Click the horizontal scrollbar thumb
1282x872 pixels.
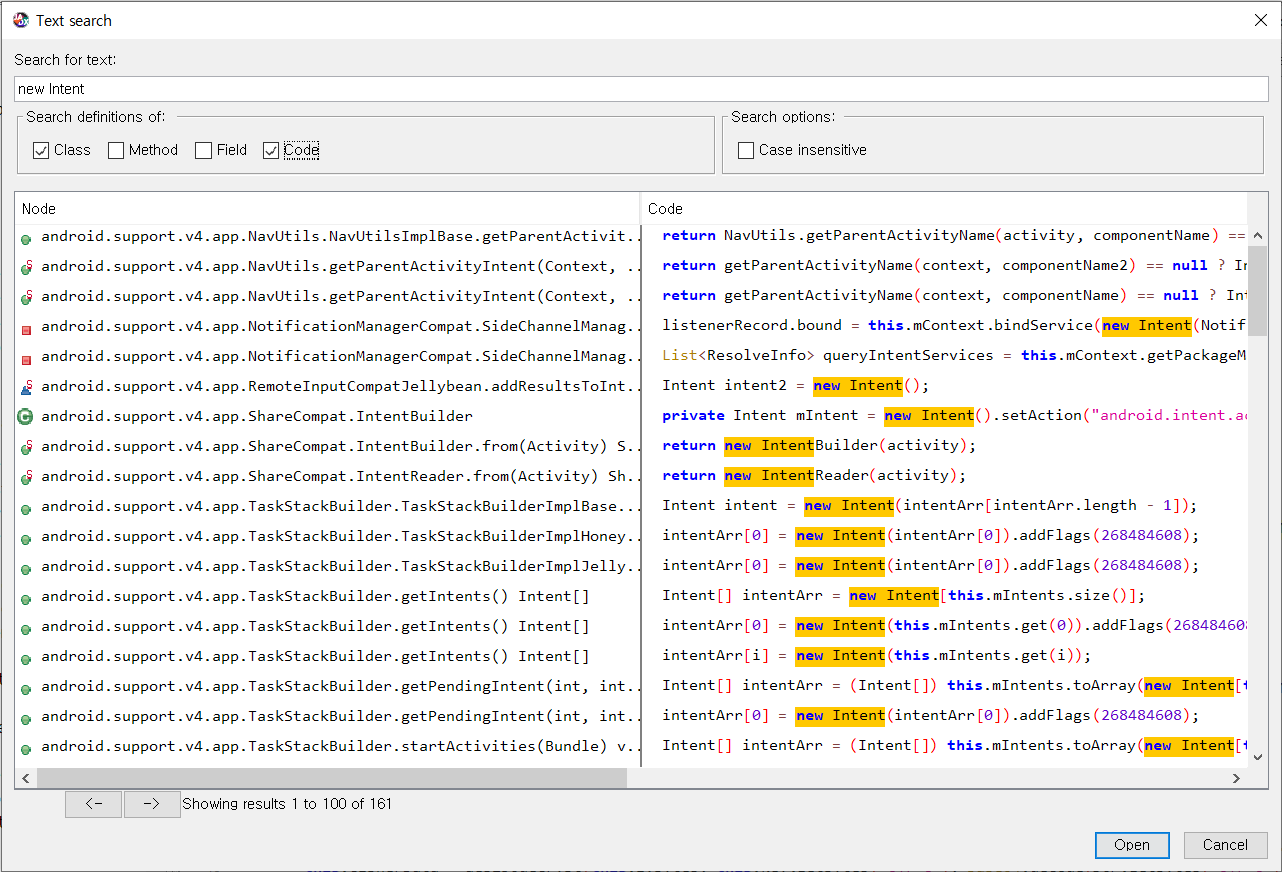coord(331,778)
